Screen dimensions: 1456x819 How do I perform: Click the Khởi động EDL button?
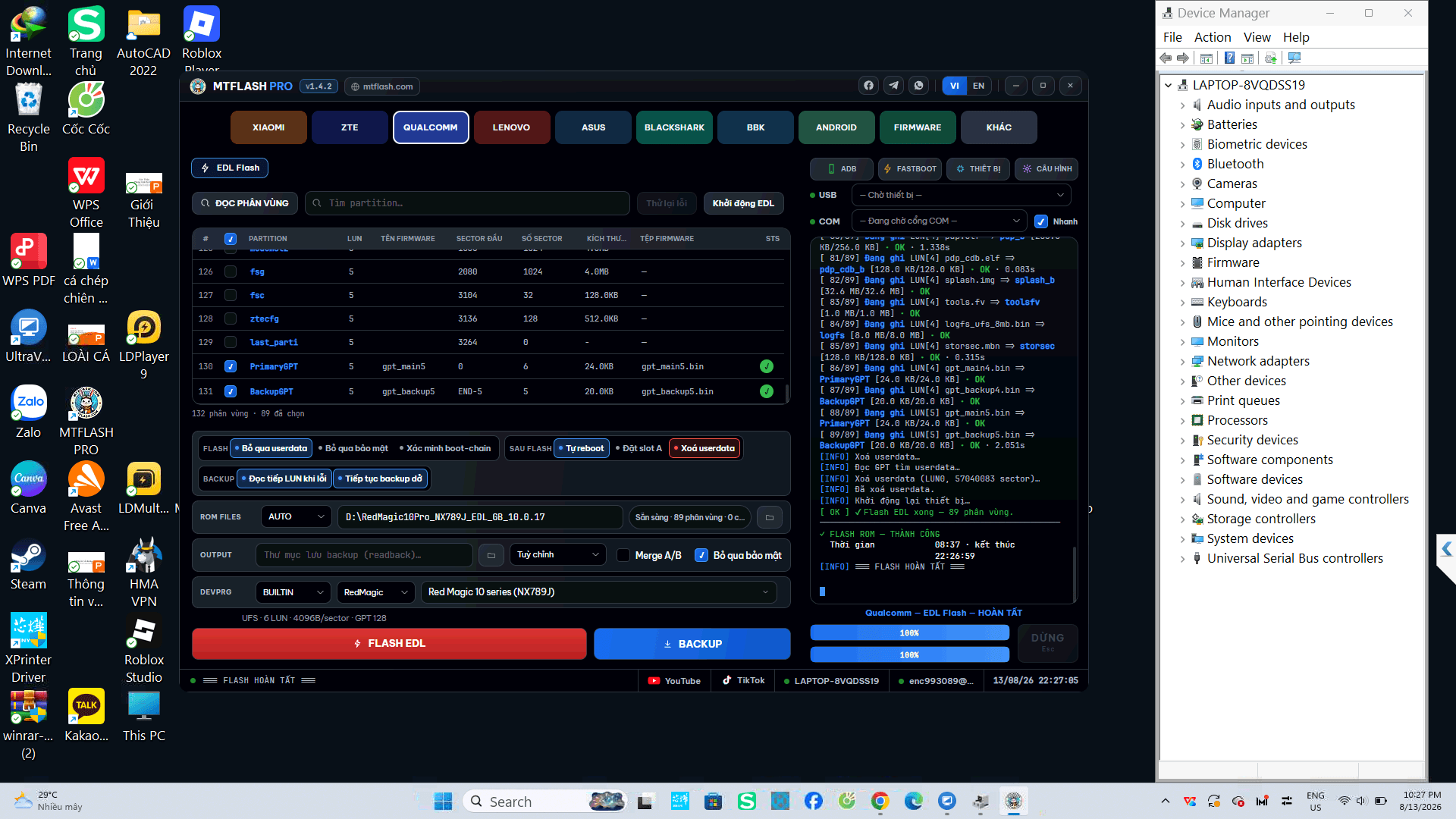[x=743, y=203]
